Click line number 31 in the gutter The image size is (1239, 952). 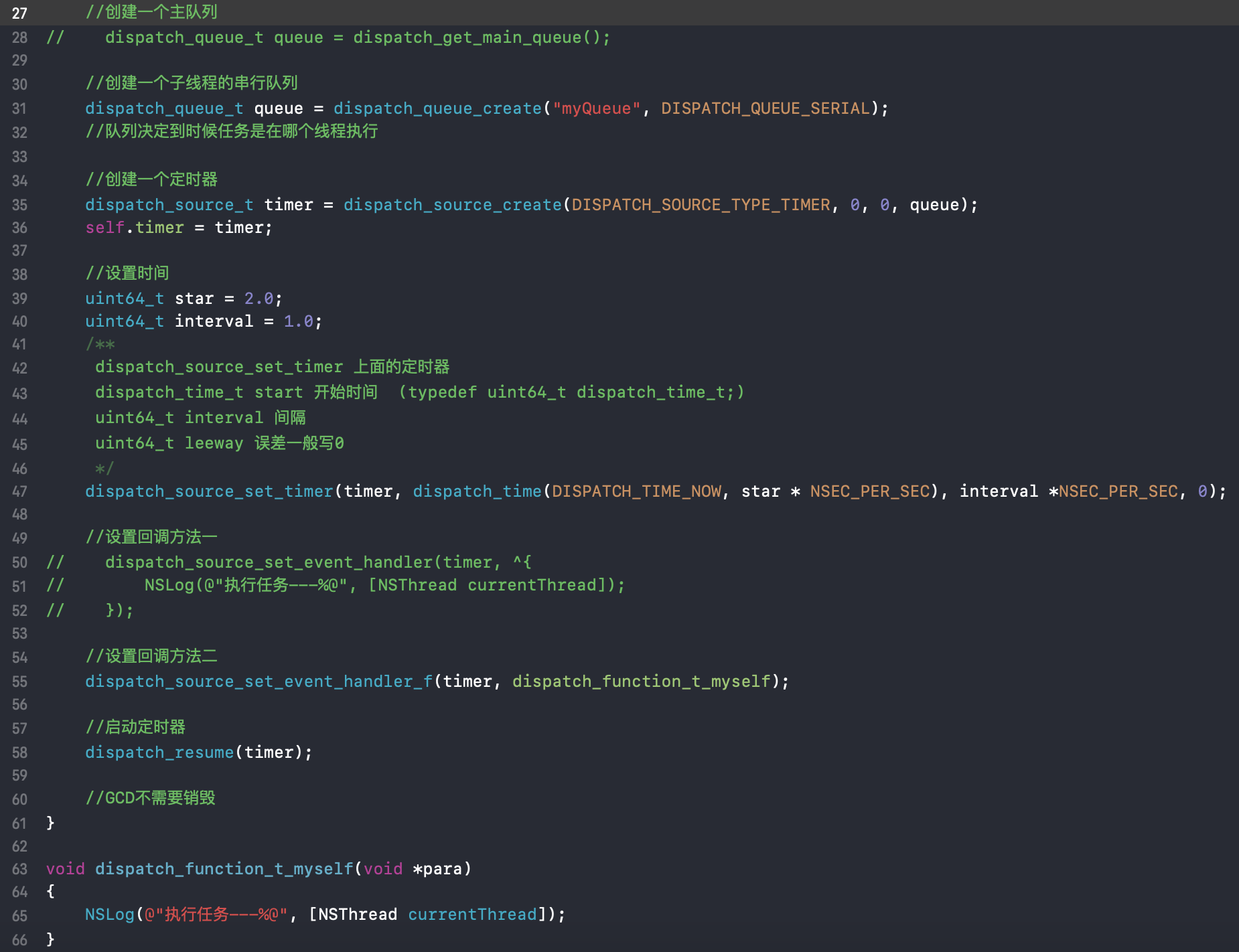tap(19, 108)
